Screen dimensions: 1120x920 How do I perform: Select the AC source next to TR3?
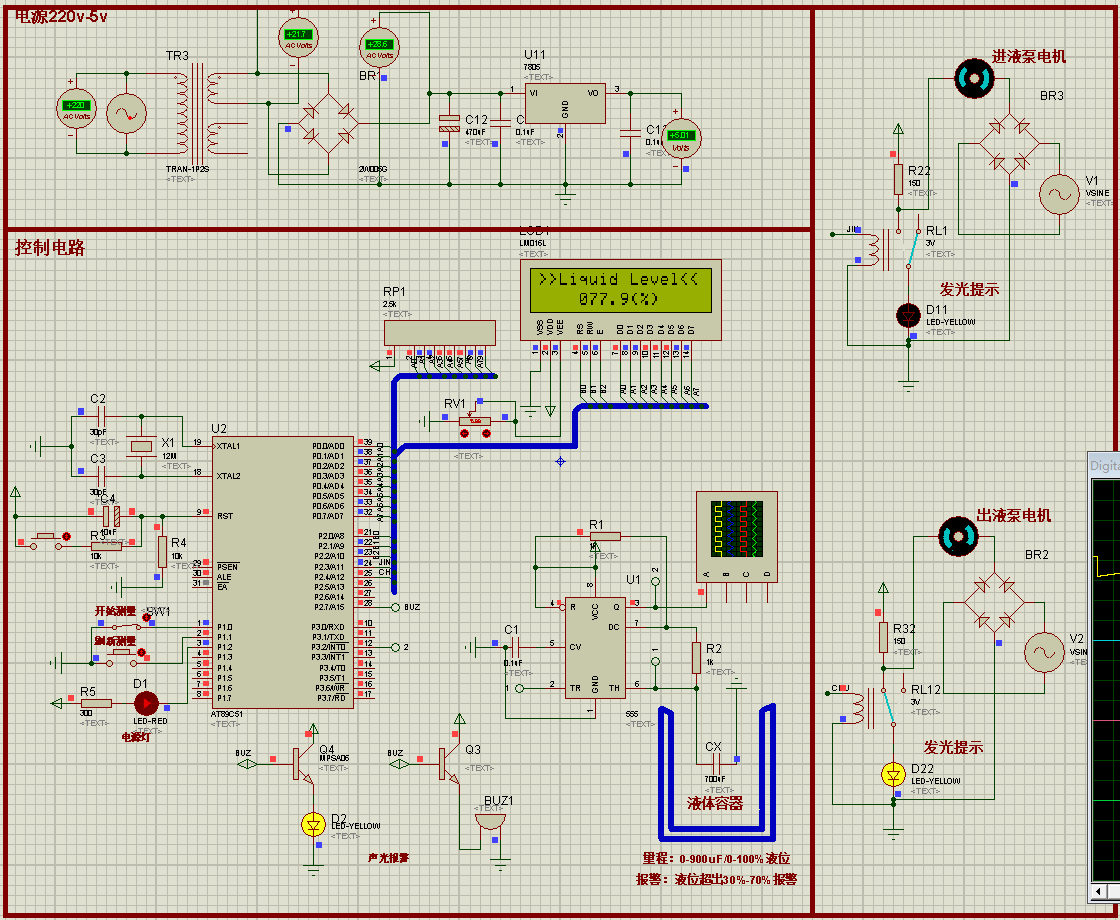point(126,113)
